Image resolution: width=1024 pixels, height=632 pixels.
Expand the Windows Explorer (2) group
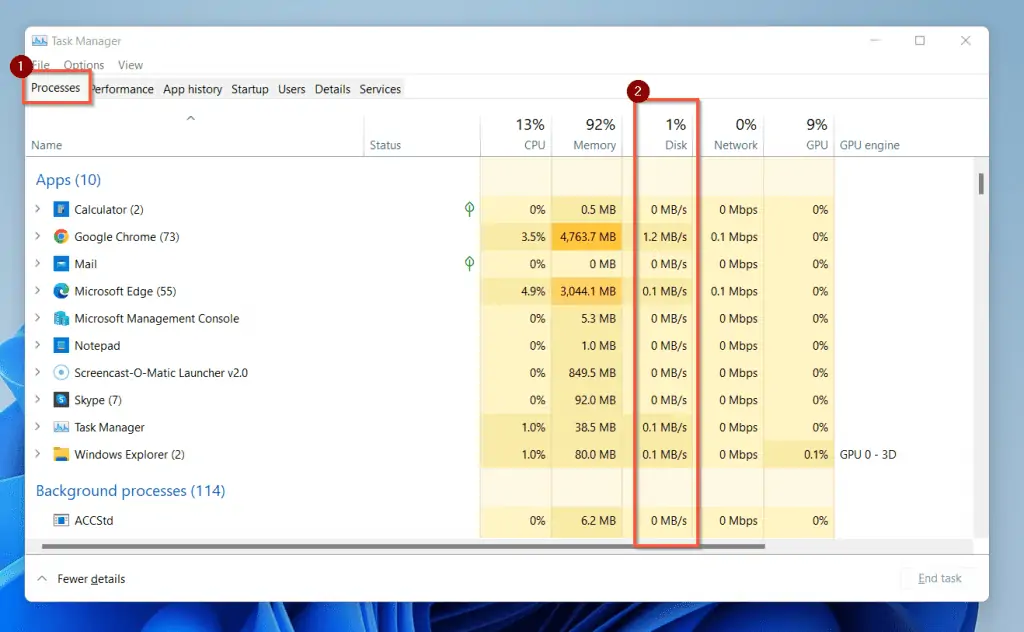(x=38, y=454)
